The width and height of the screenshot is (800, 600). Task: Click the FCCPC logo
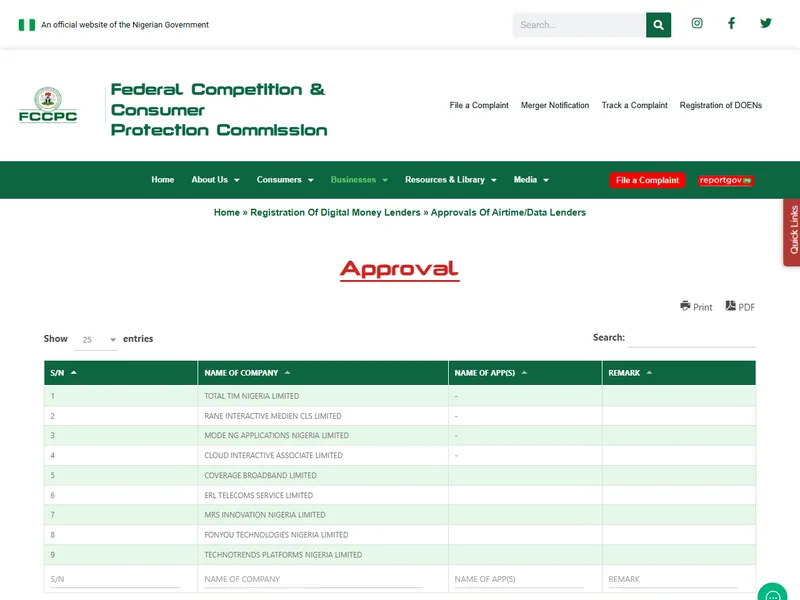click(48, 105)
